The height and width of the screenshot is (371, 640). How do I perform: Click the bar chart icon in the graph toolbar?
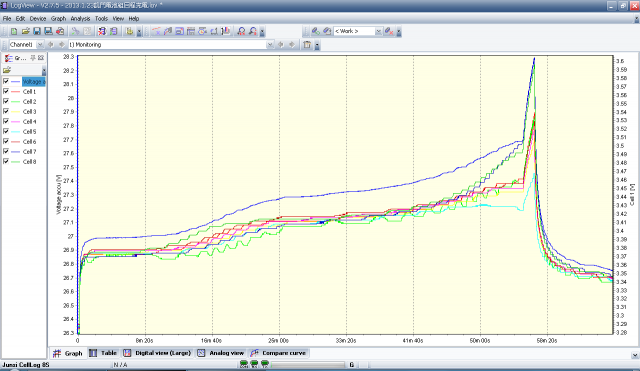click(x=226, y=31)
